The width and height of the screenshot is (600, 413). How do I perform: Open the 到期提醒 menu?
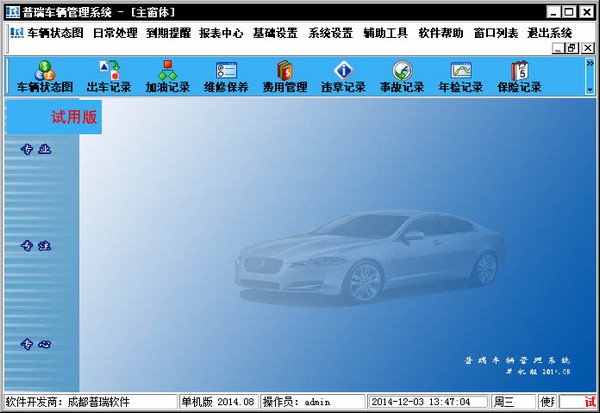point(167,33)
